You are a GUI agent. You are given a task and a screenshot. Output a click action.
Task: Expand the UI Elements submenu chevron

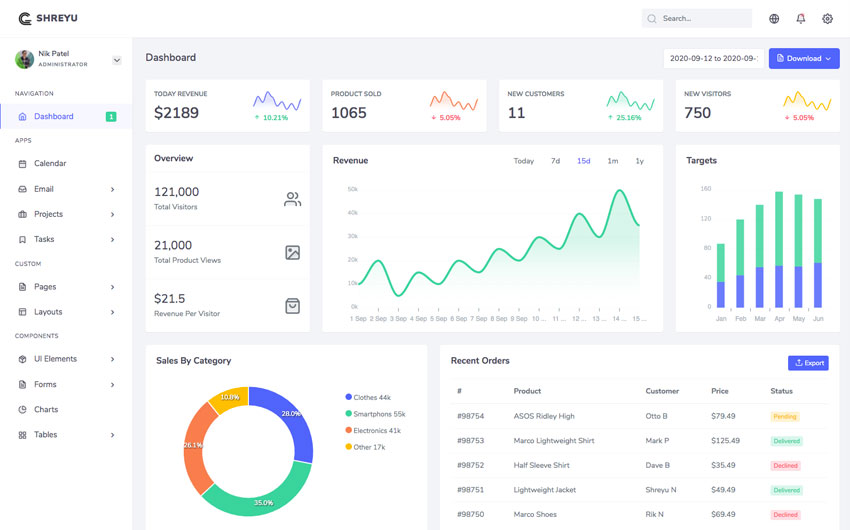112,359
